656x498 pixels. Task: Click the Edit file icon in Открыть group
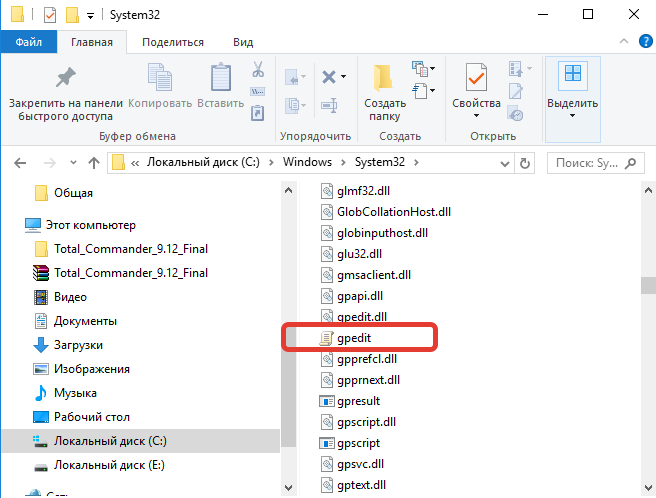(x=515, y=91)
